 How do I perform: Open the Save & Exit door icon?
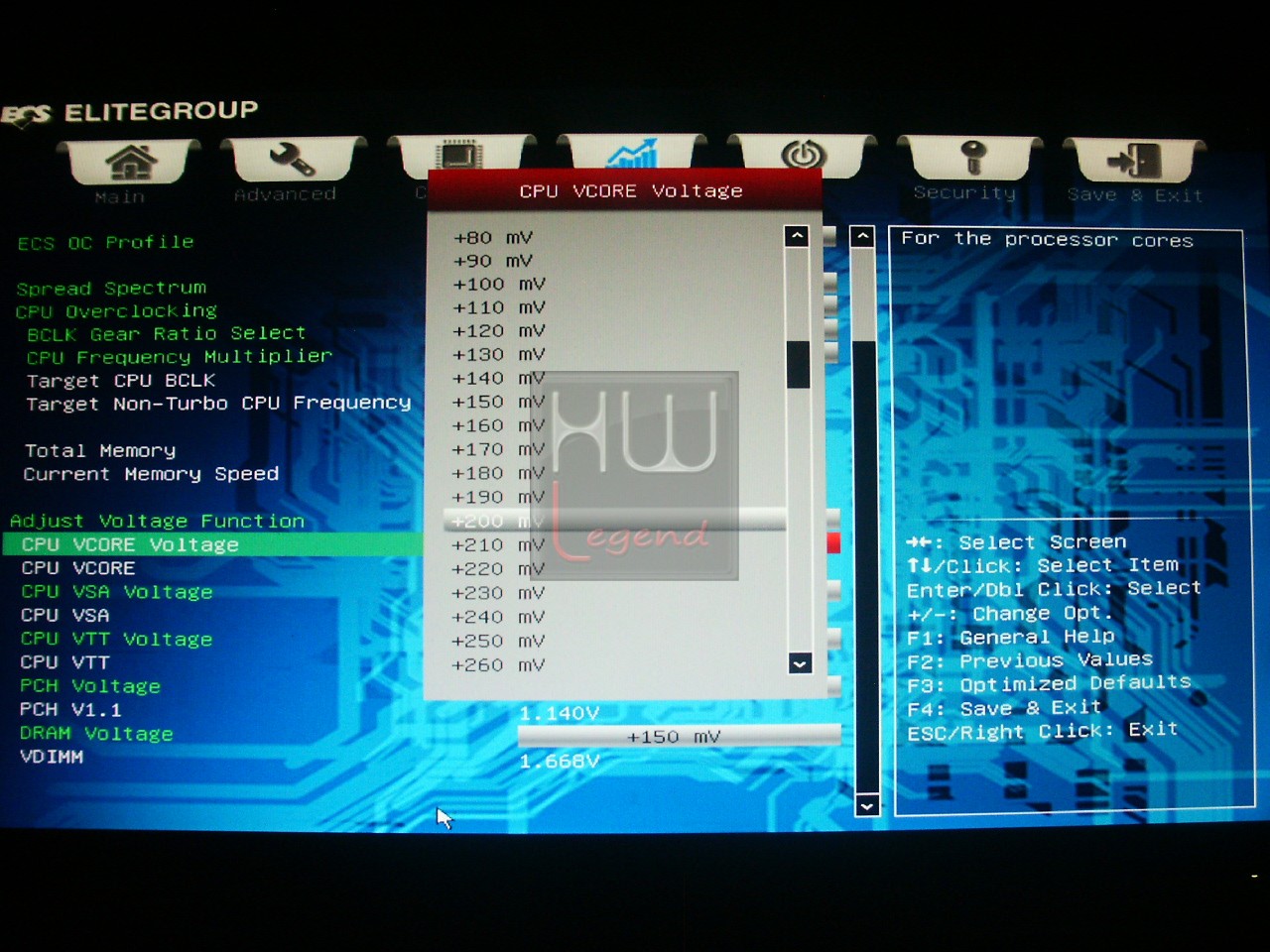click(1134, 160)
